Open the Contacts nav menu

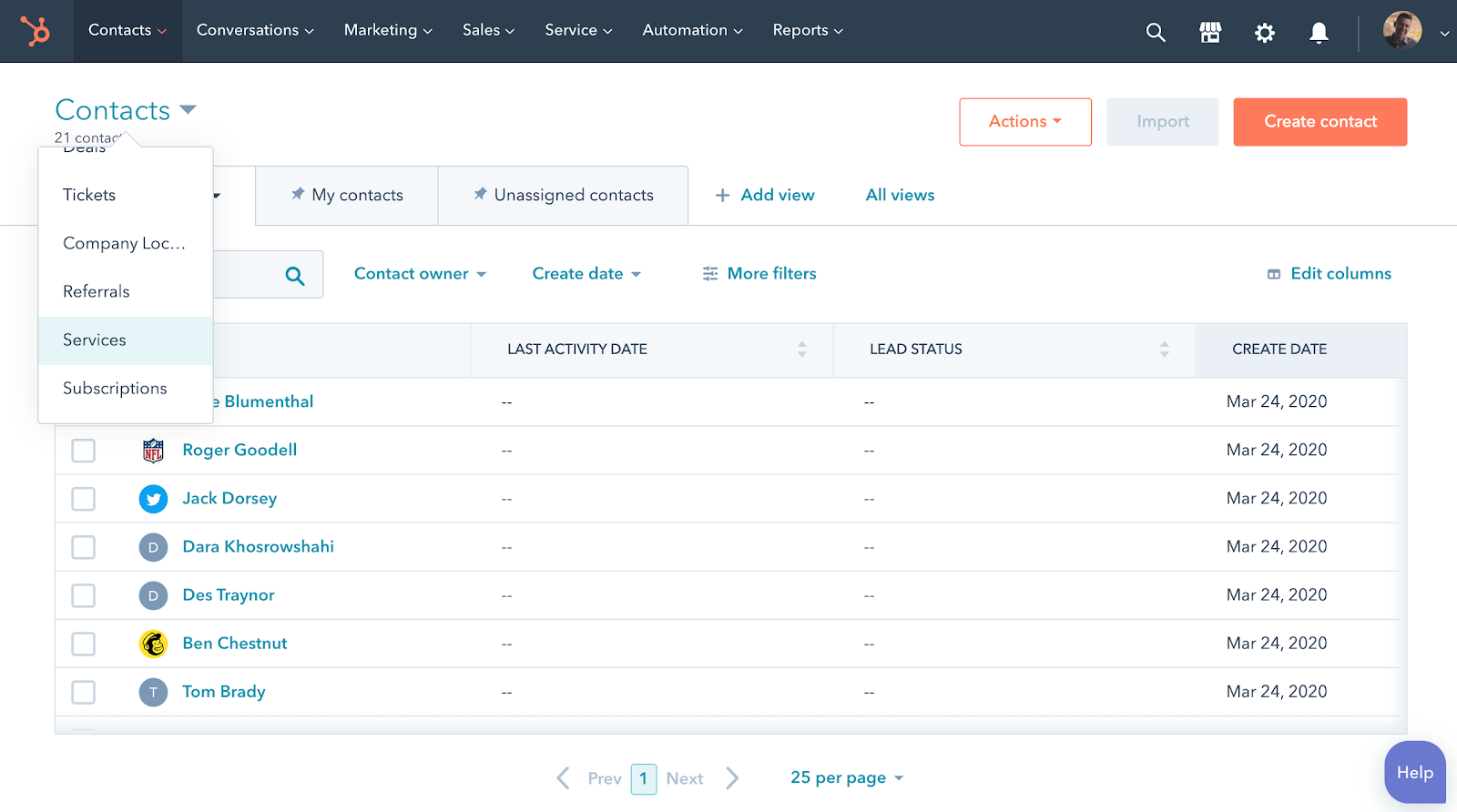(x=127, y=30)
